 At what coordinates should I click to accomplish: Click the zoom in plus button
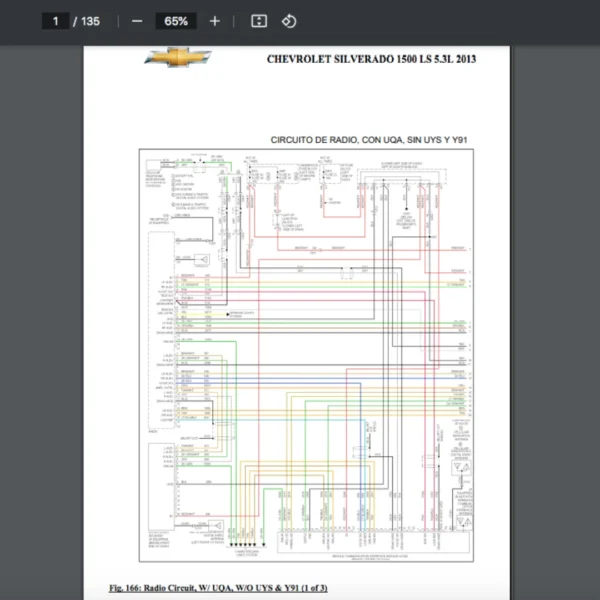(214, 21)
